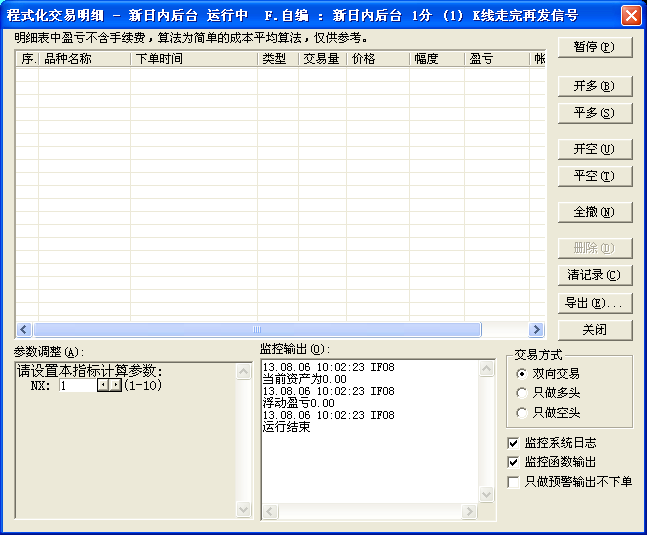This screenshot has width=647, height=535.
Task: Click the 交易量 column header
Action: tap(322, 59)
